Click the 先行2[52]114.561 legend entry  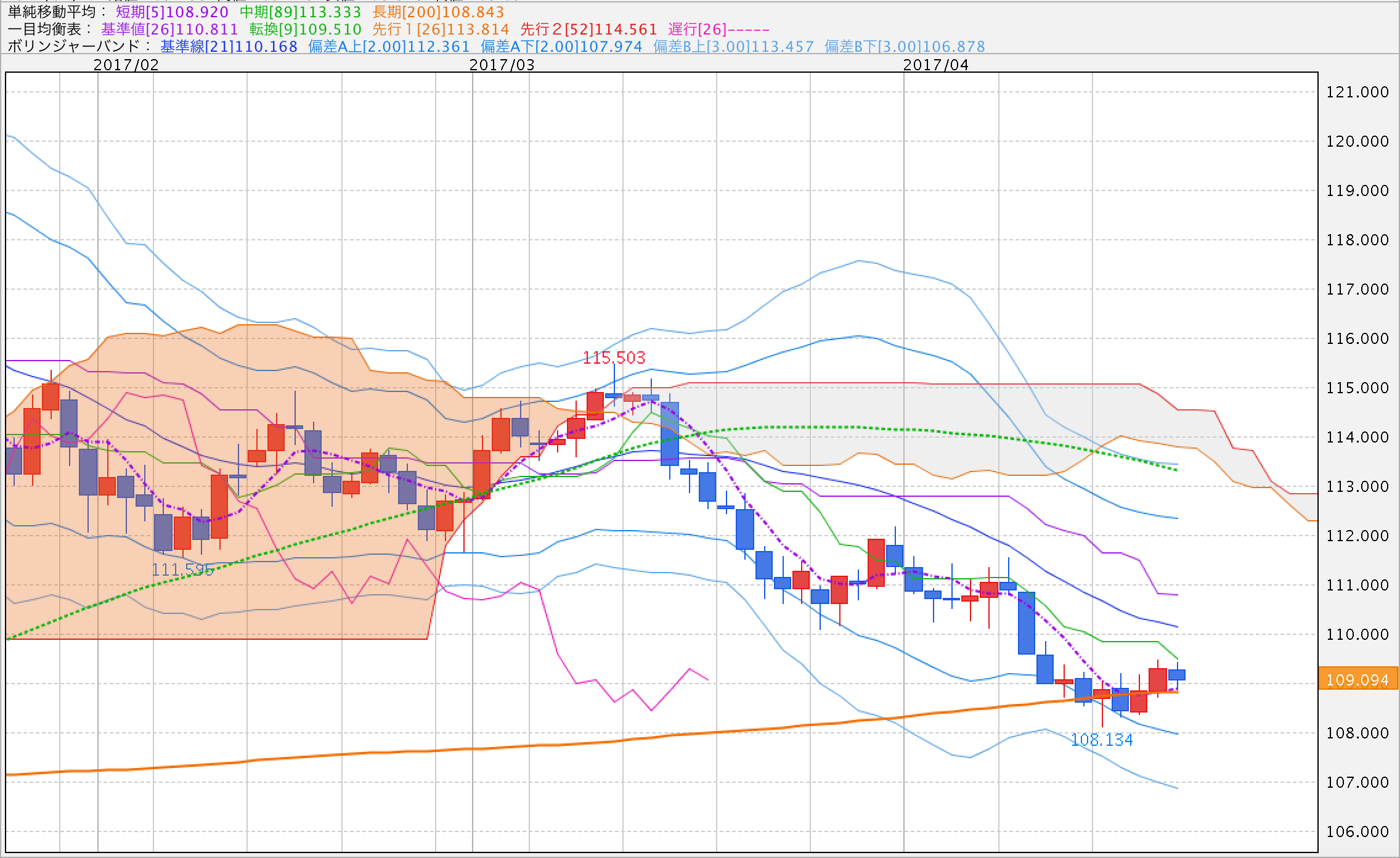[588, 30]
